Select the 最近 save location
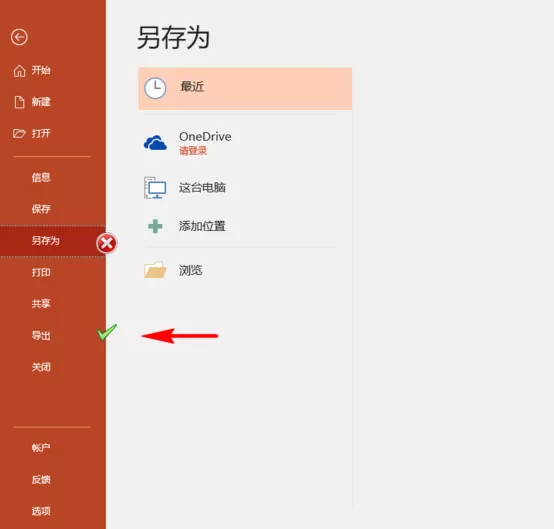 (245, 89)
